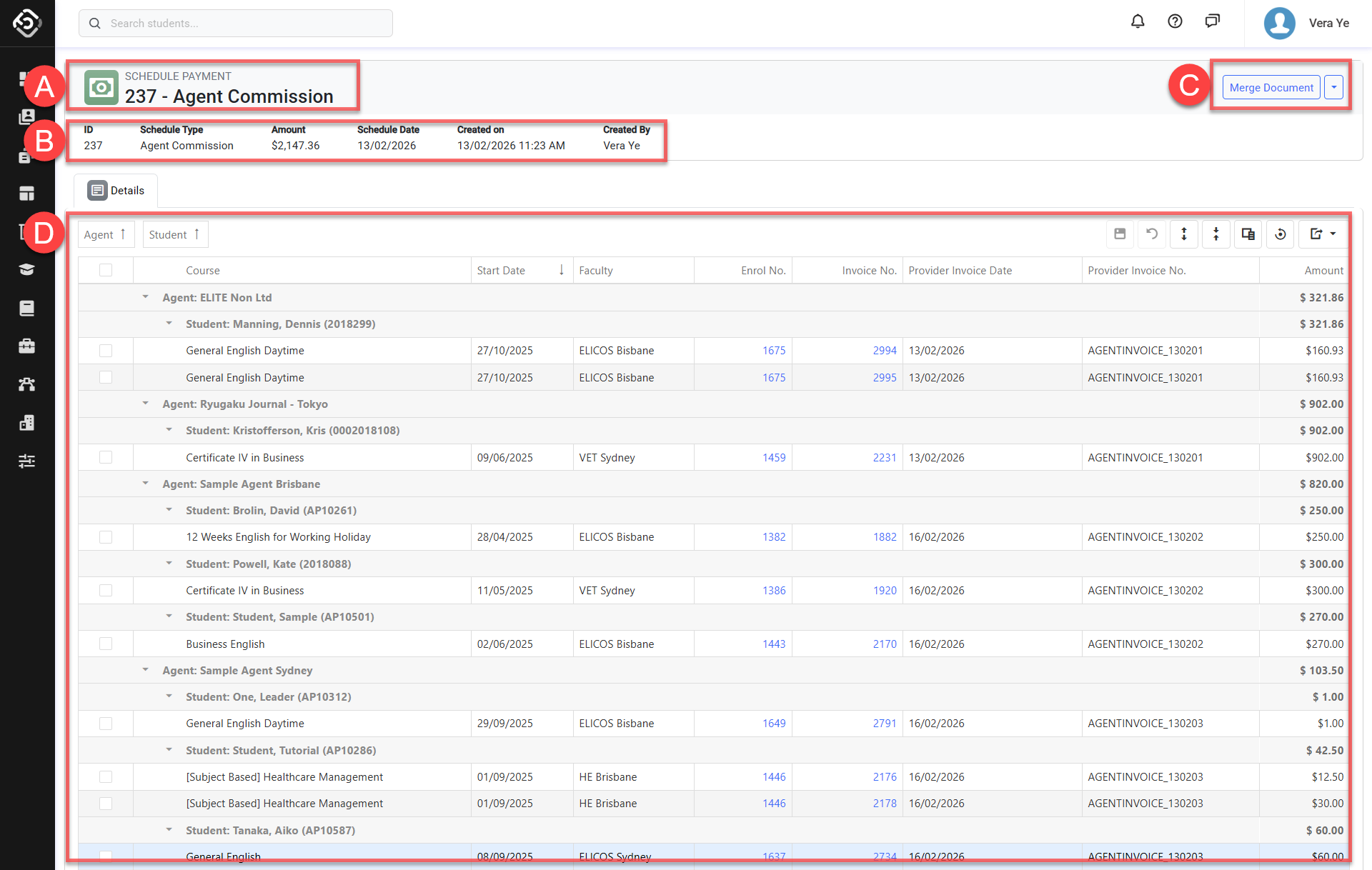The height and width of the screenshot is (870, 1372).
Task: Open the briefcase icon in sidebar
Action: 26,346
